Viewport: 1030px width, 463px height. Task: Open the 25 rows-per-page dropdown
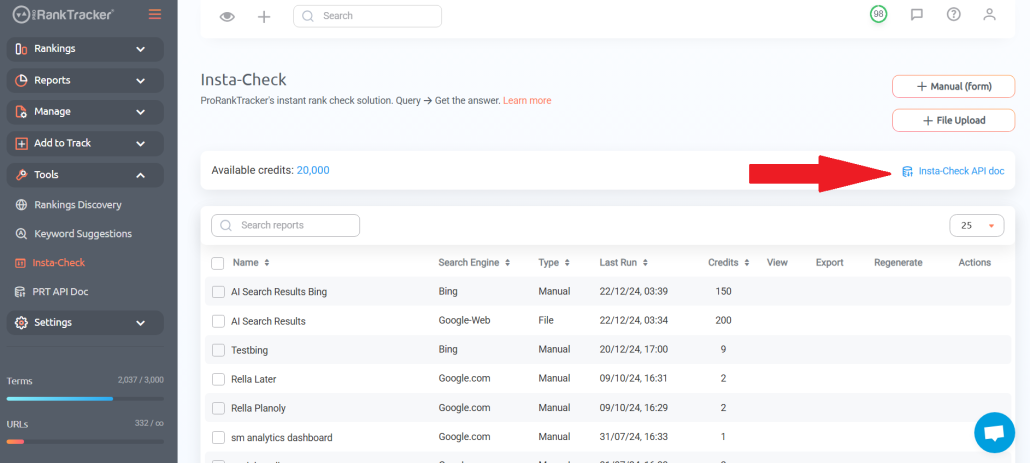pos(977,225)
